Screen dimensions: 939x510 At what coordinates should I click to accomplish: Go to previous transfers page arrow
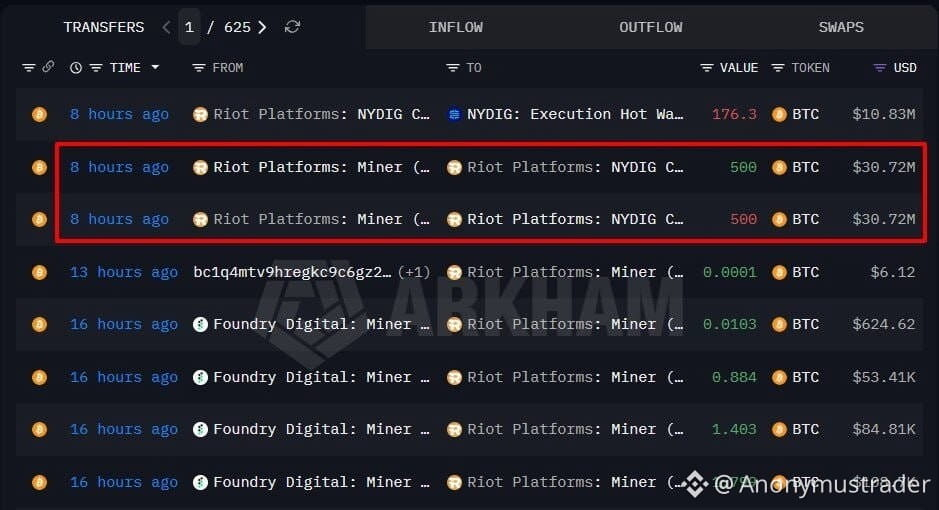coord(166,27)
